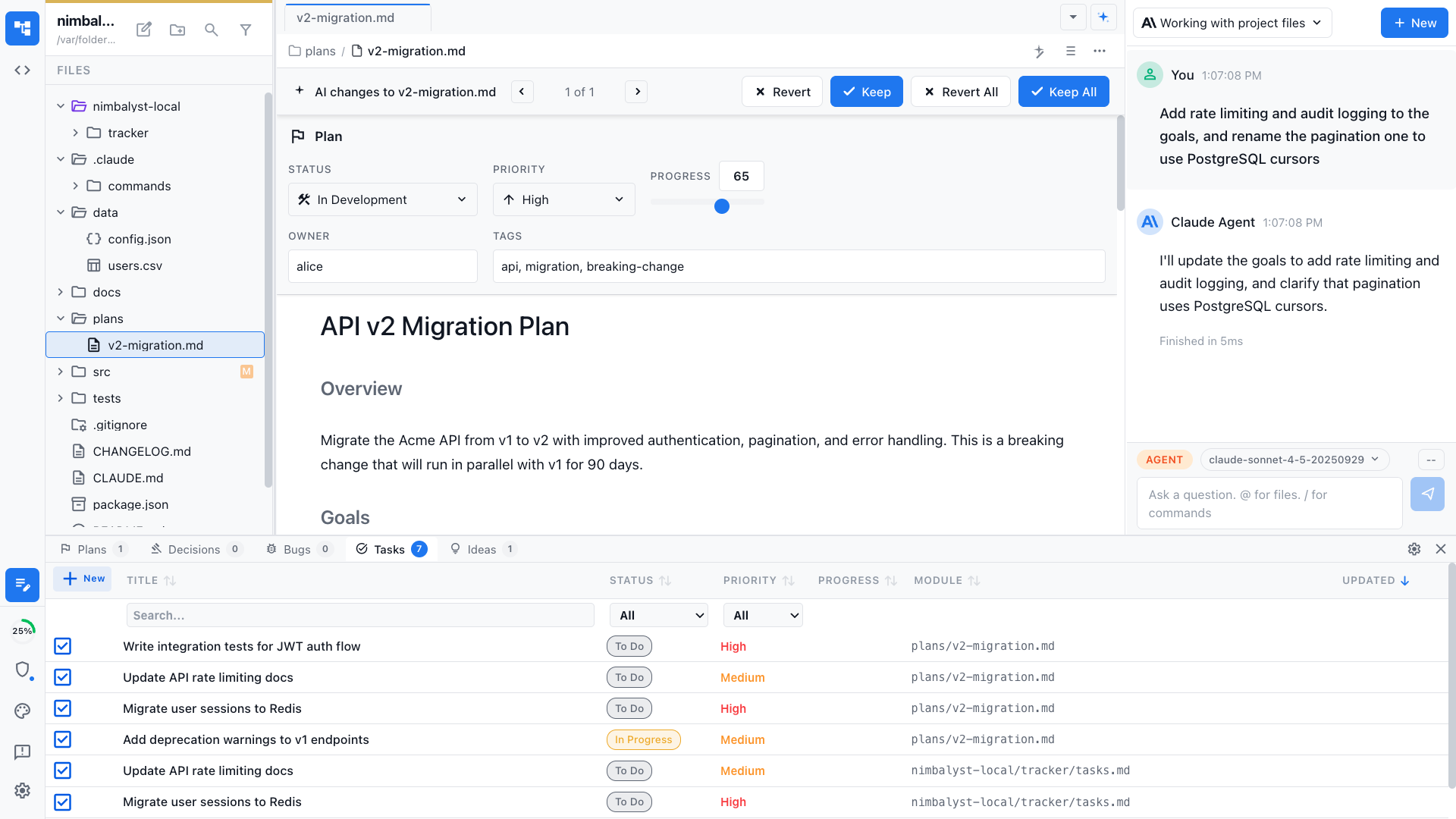This screenshot has width=1456, height=819.
Task: Open file search magnifier icon
Action: [212, 30]
